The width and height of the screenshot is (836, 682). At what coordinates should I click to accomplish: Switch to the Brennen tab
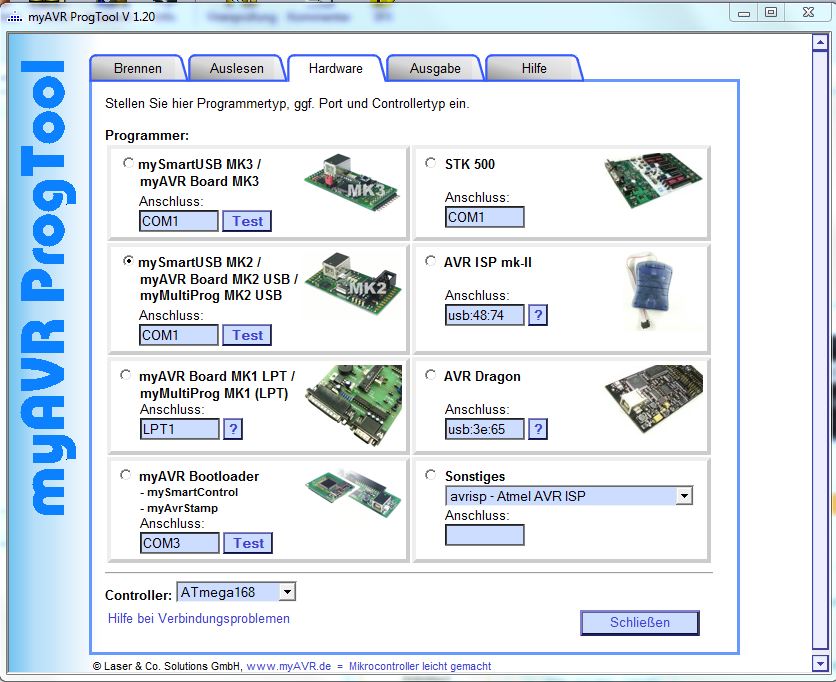138,68
